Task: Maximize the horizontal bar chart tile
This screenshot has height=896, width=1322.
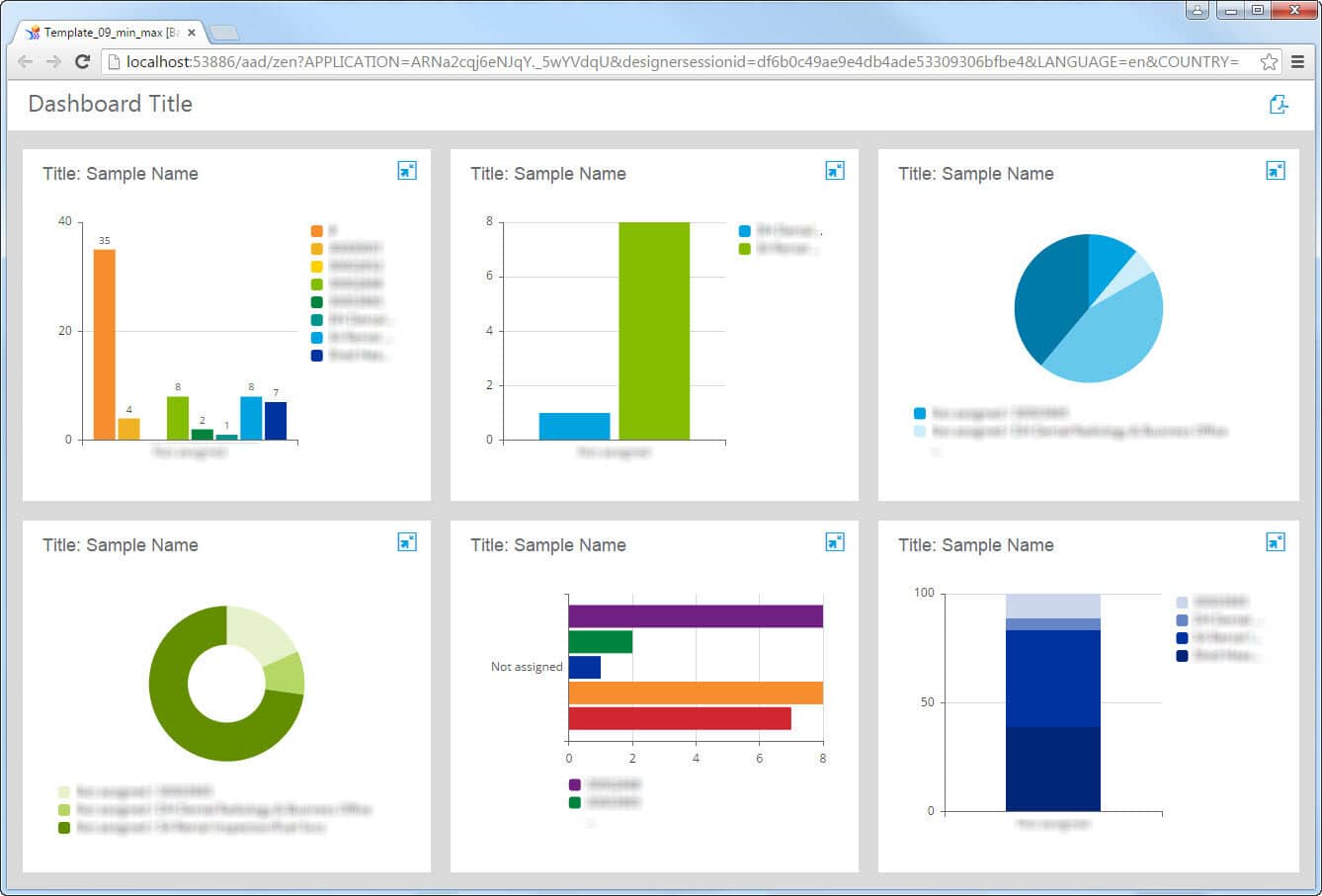Action: 835,542
